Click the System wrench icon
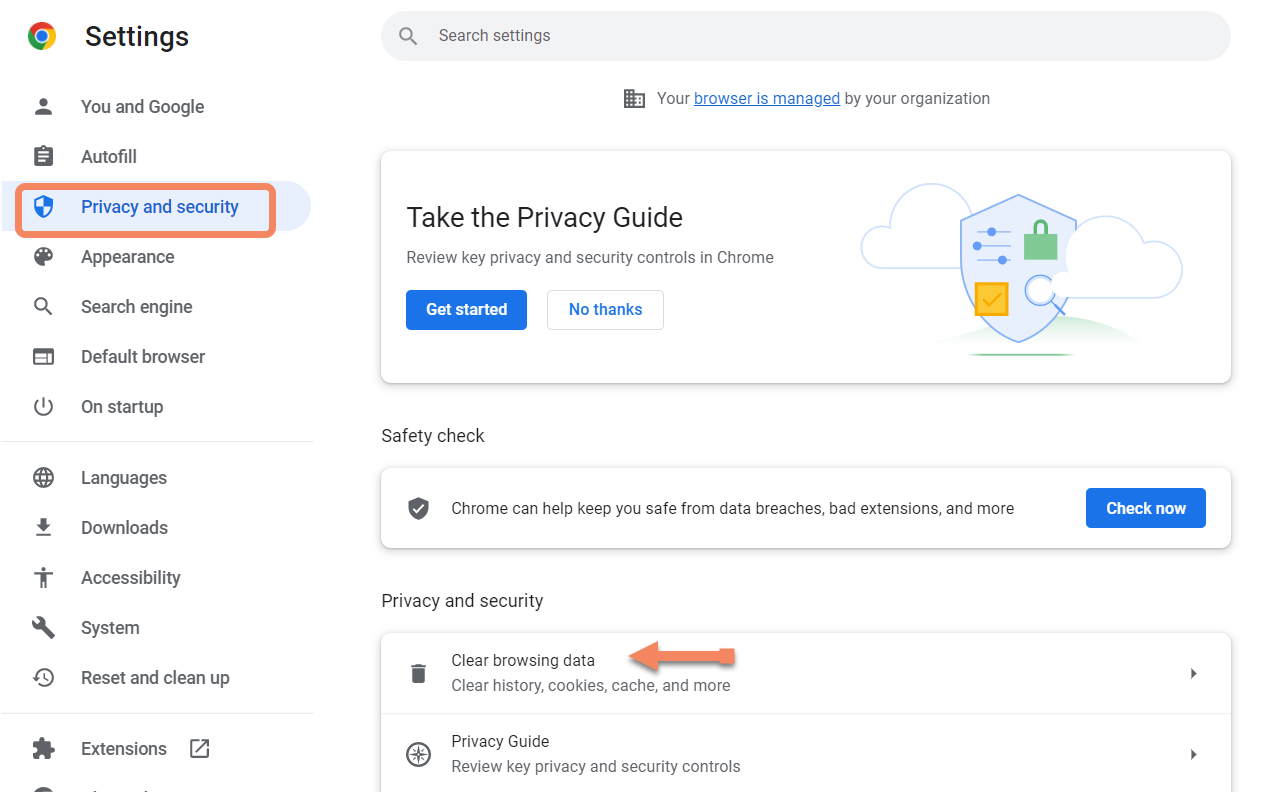Screen dimensions: 1288x792 43,628
